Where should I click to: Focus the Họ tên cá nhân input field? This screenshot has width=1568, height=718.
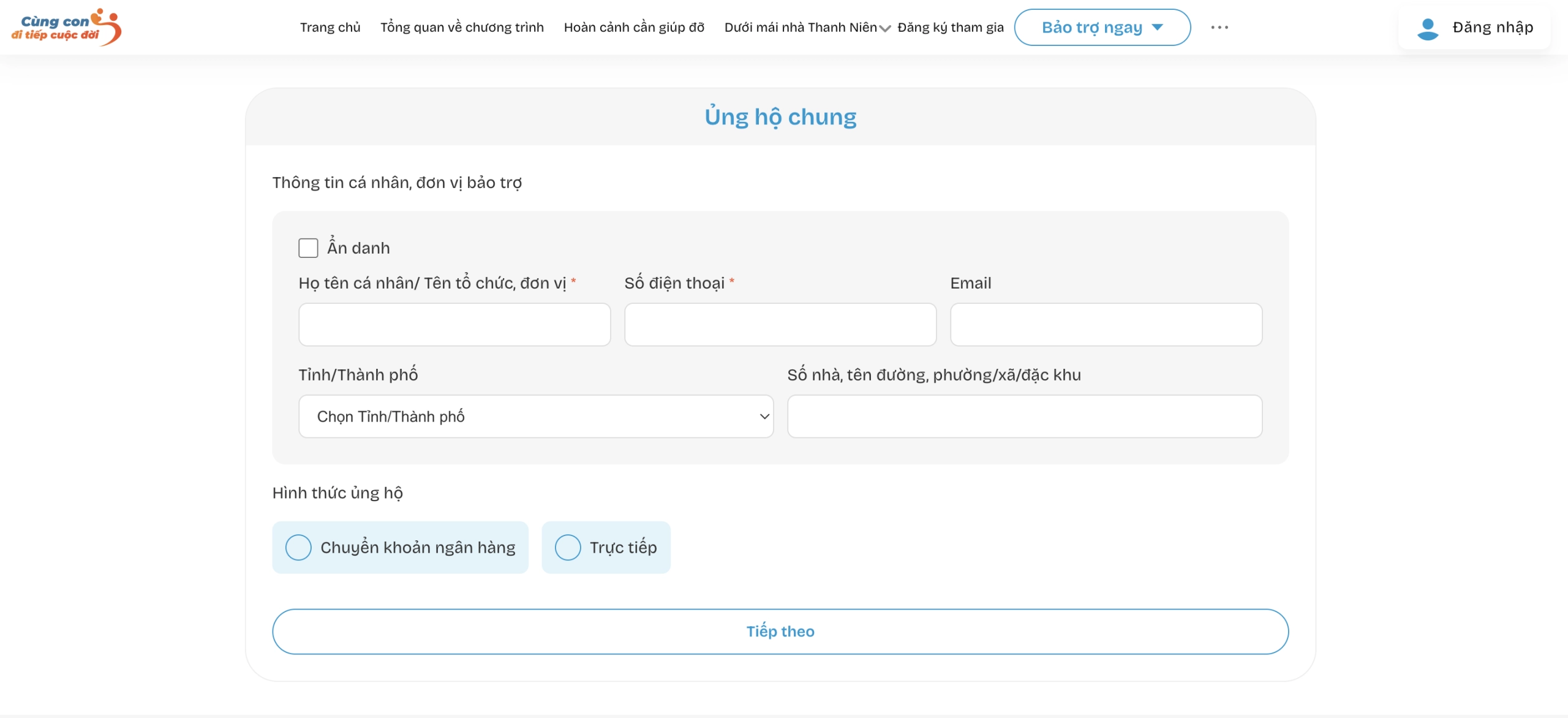point(454,325)
